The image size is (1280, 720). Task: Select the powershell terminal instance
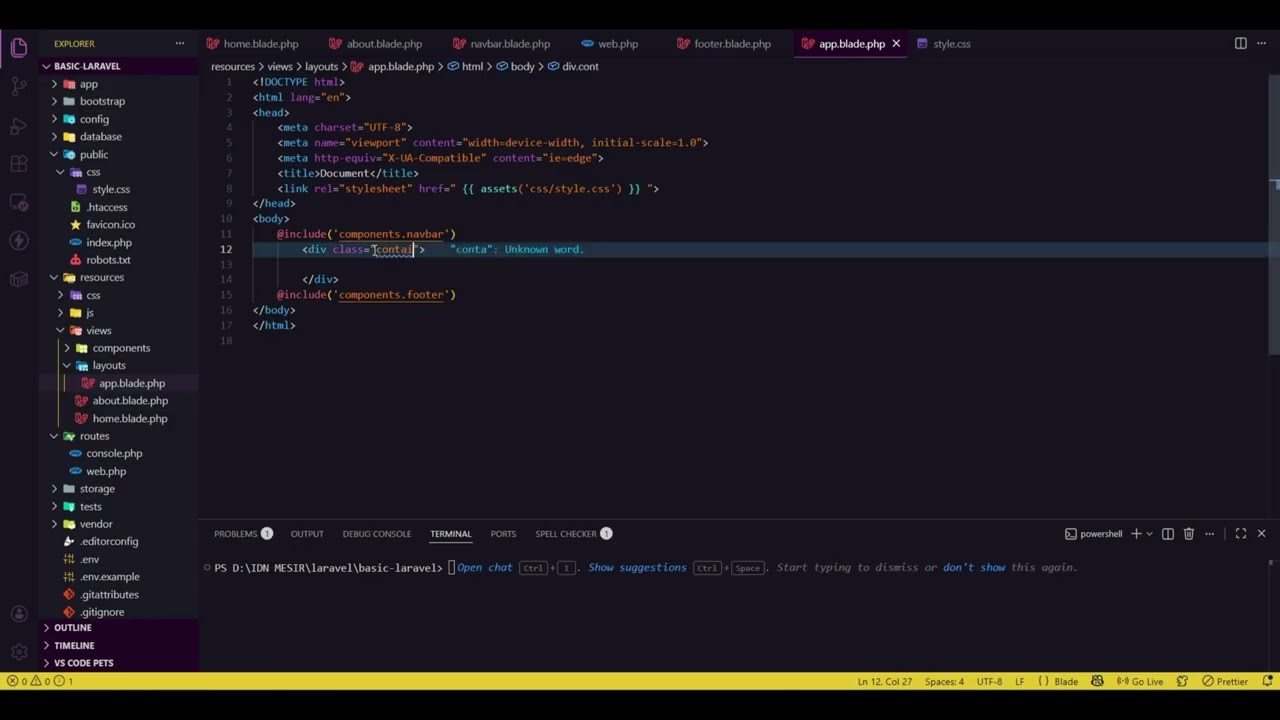tap(1094, 534)
